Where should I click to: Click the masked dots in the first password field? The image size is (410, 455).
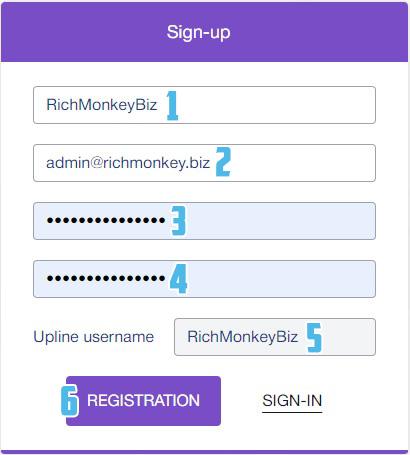[x=106, y=220]
